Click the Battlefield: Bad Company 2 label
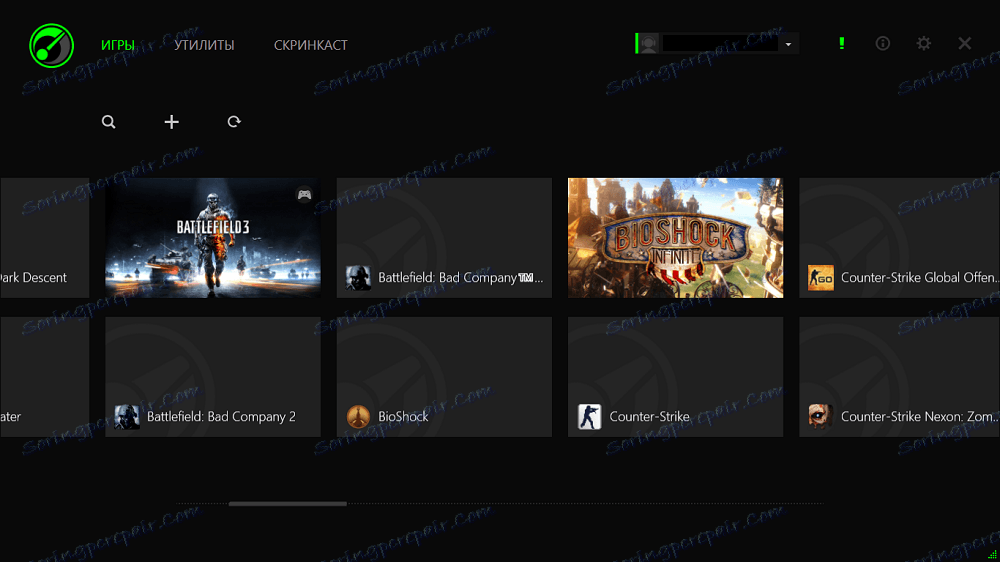Image resolution: width=1000 pixels, height=562 pixels. click(x=221, y=417)
